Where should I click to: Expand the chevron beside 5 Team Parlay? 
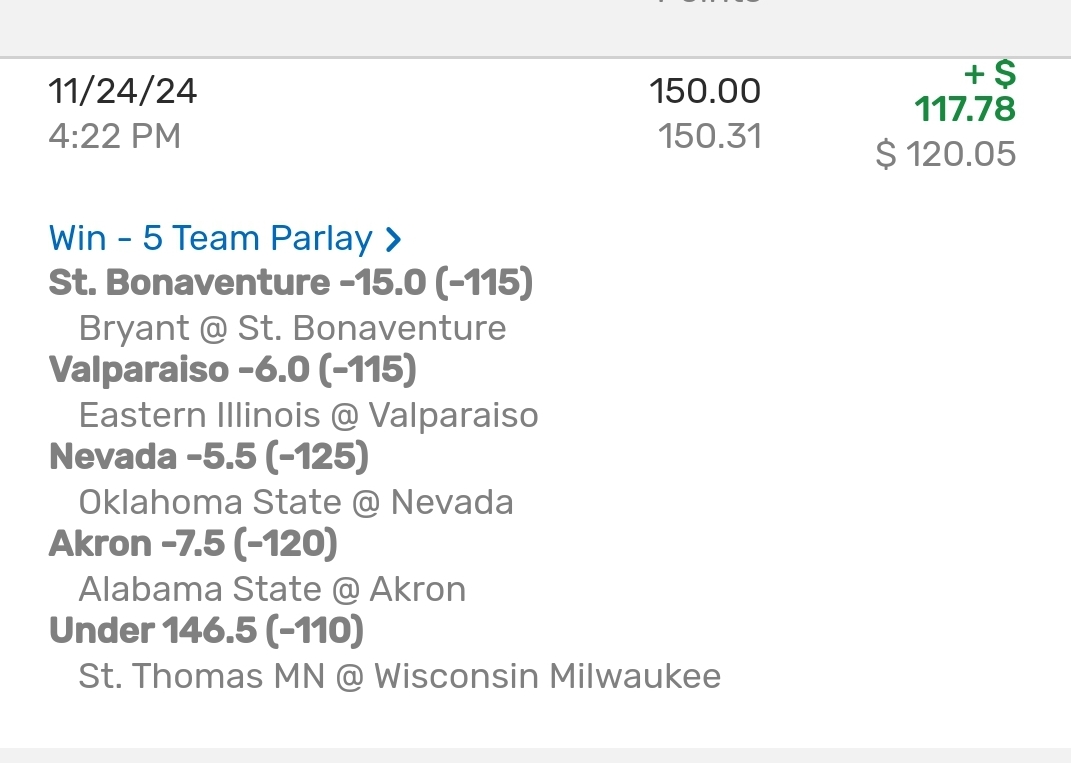[393, 239]
